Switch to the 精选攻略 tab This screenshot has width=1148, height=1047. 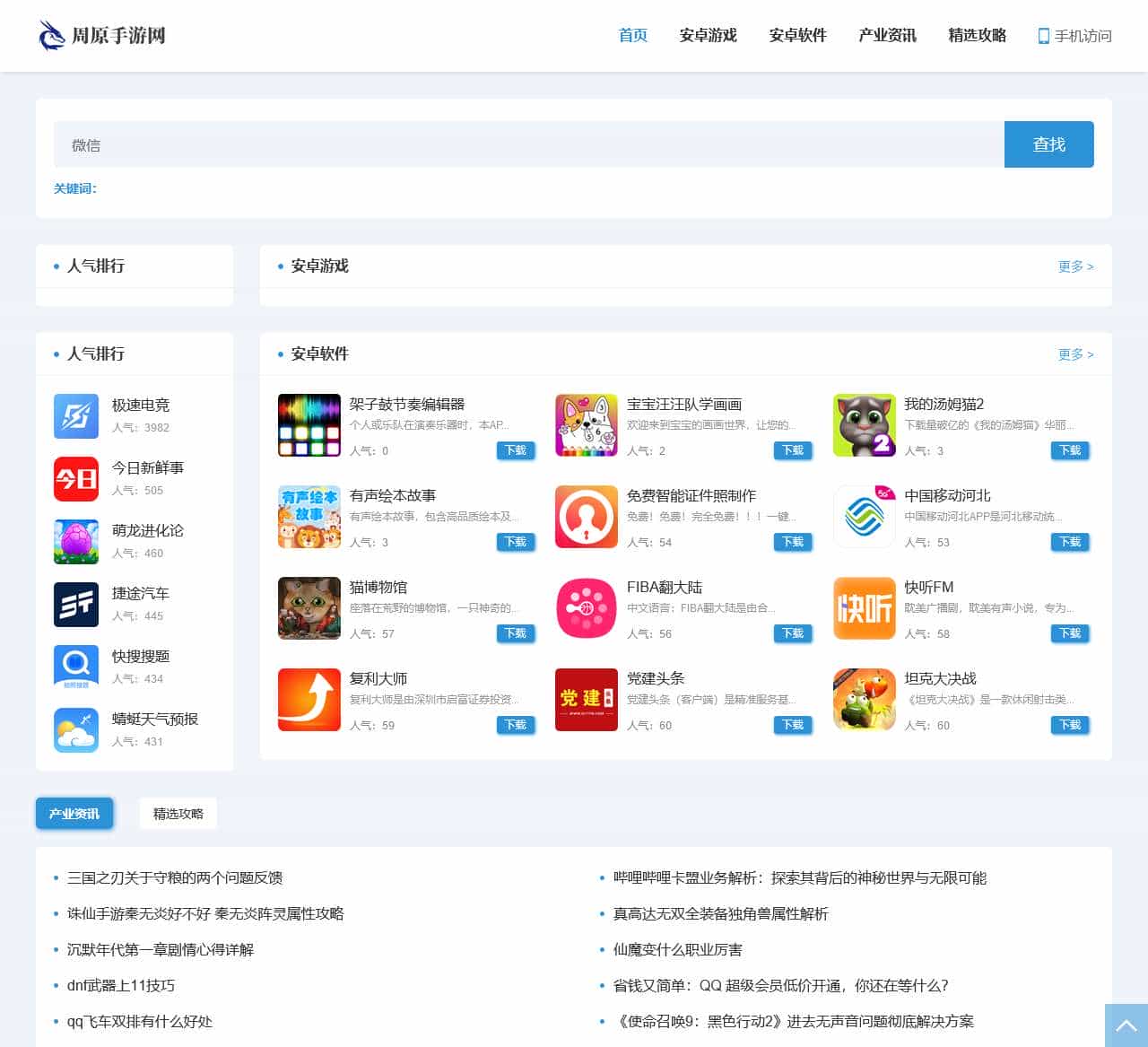[x=178, y=814]
